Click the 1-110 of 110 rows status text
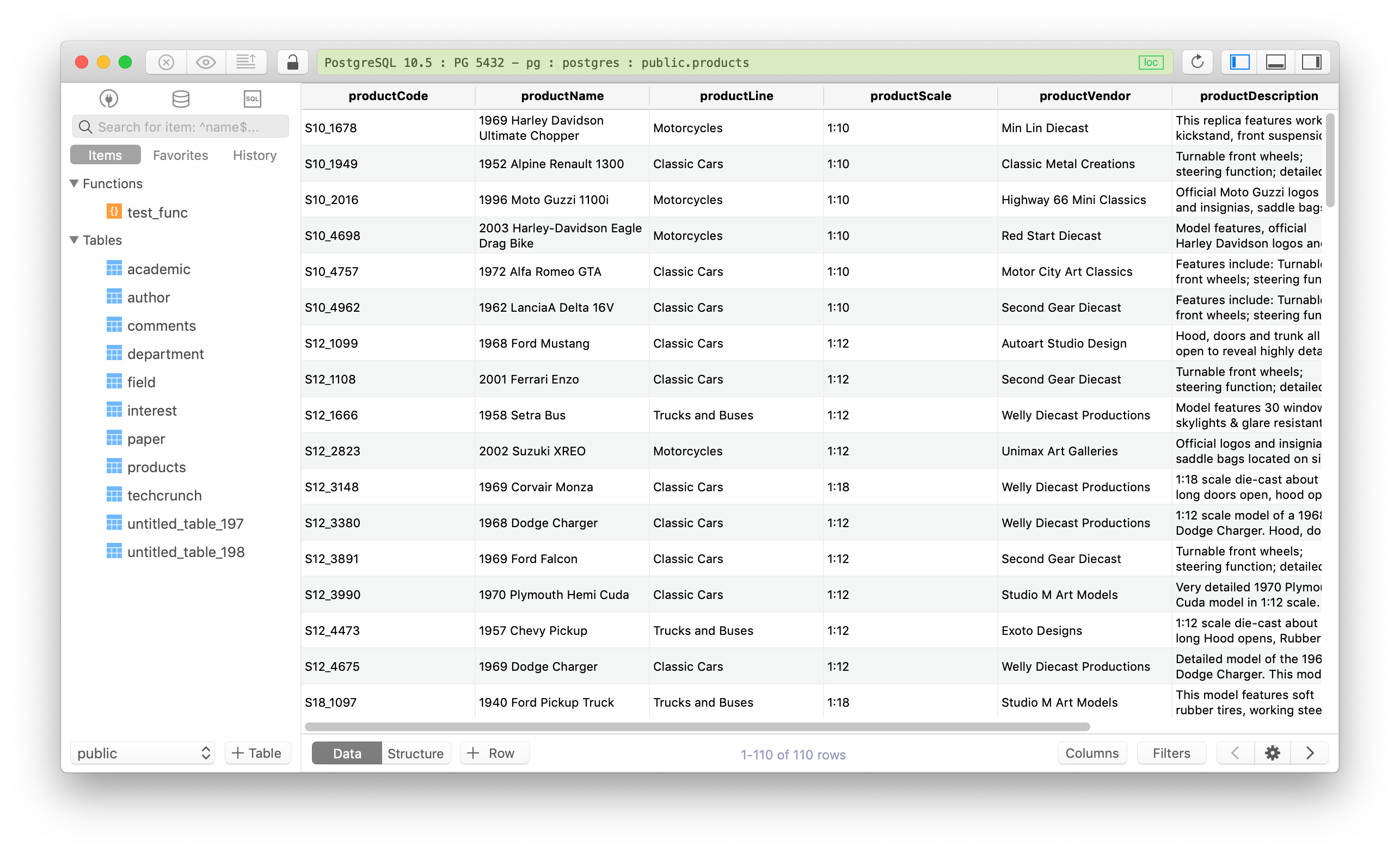Screen dimensions: 1400x853 pos(793,754)
